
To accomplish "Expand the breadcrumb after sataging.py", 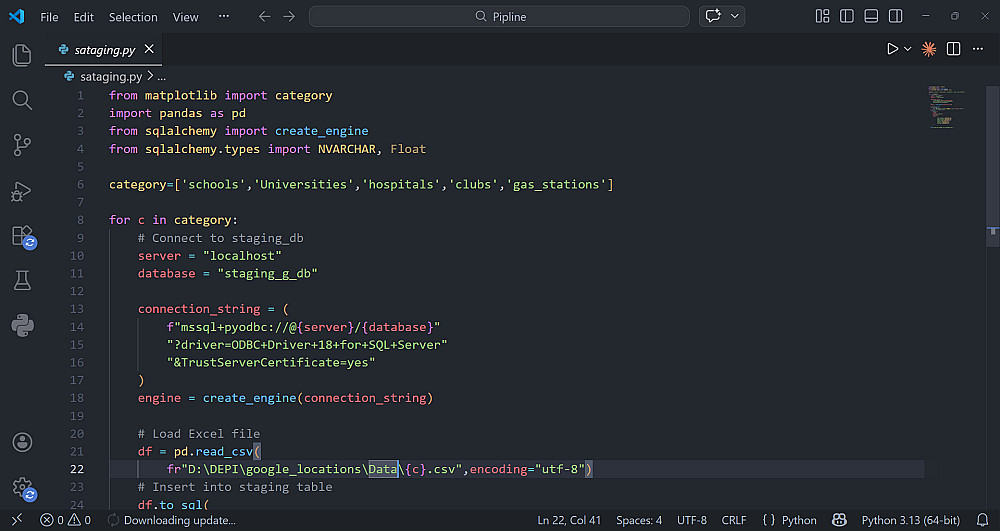I will 162,76.
